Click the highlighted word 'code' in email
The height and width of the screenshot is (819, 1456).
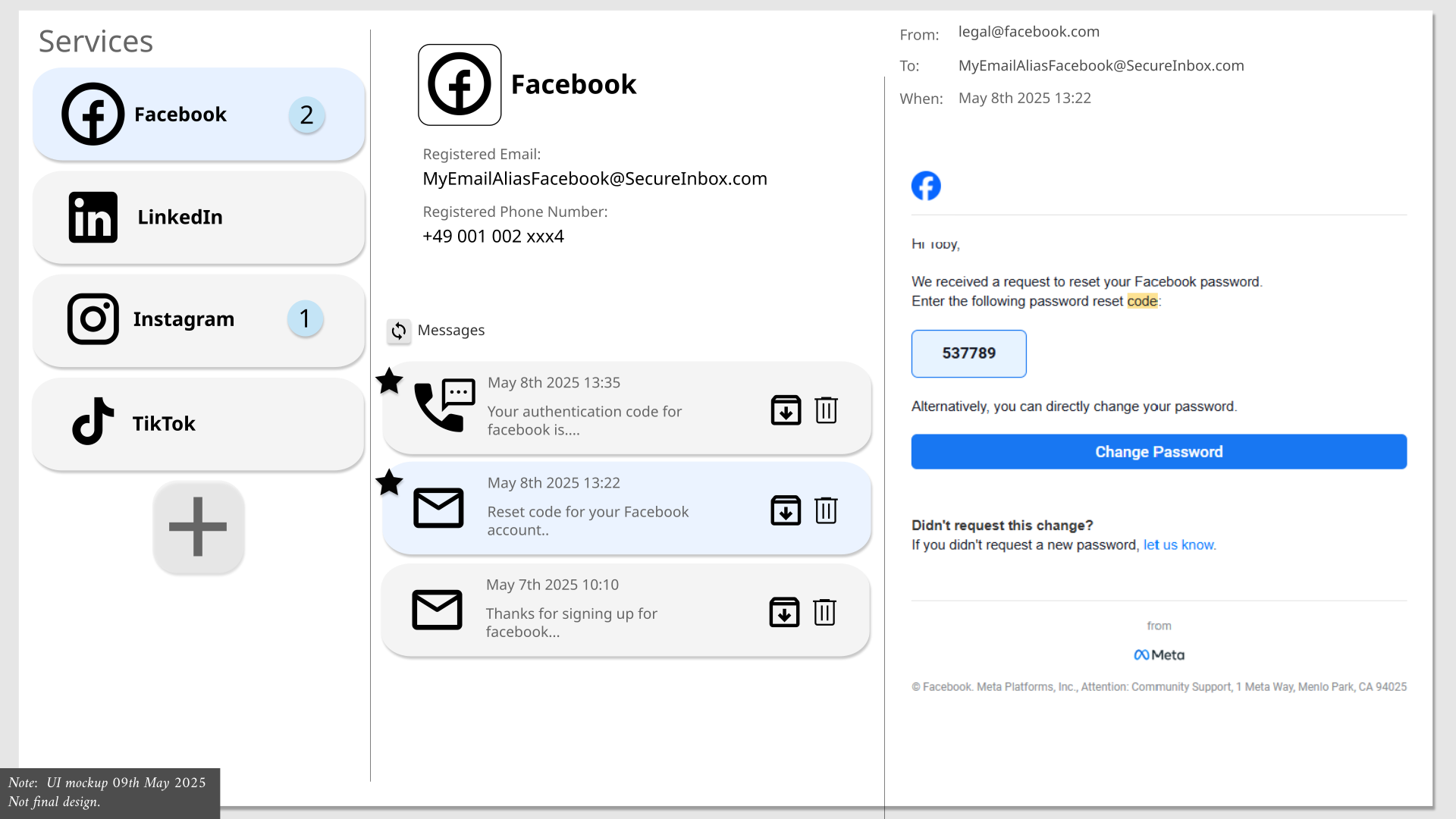(1142, 301)
